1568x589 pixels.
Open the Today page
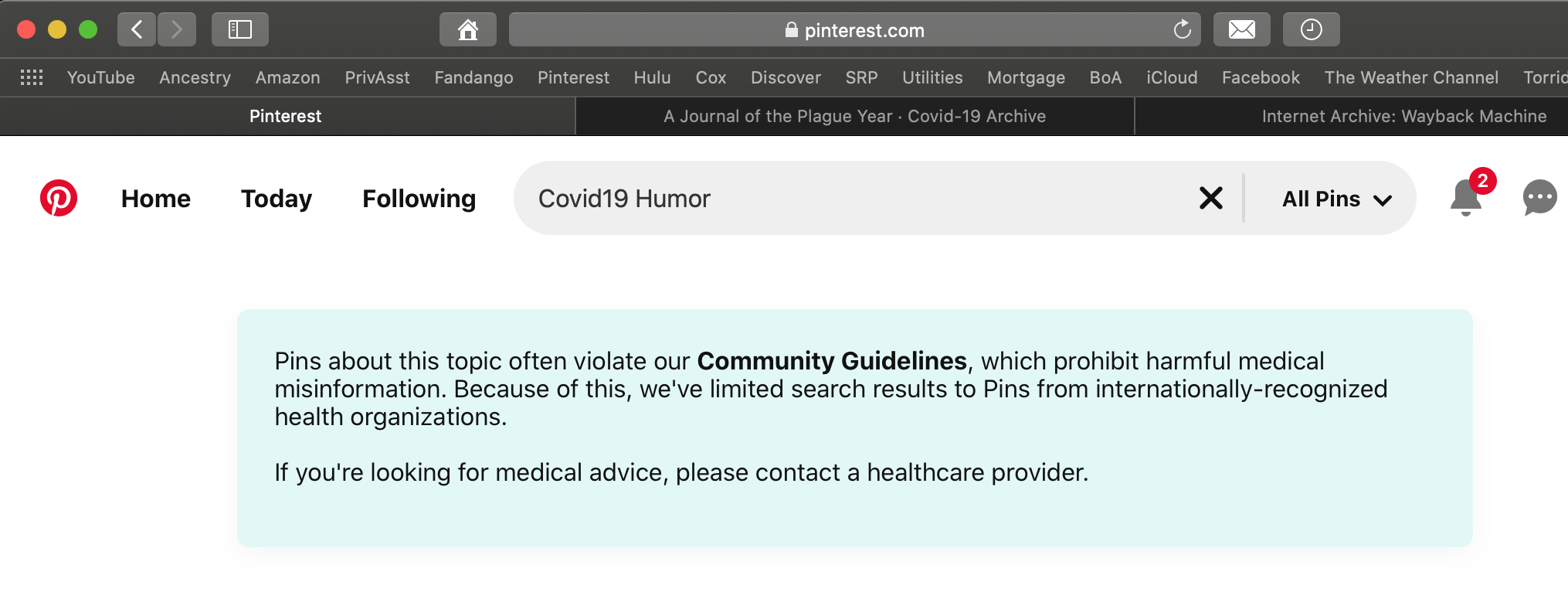[x=277, y=199]
